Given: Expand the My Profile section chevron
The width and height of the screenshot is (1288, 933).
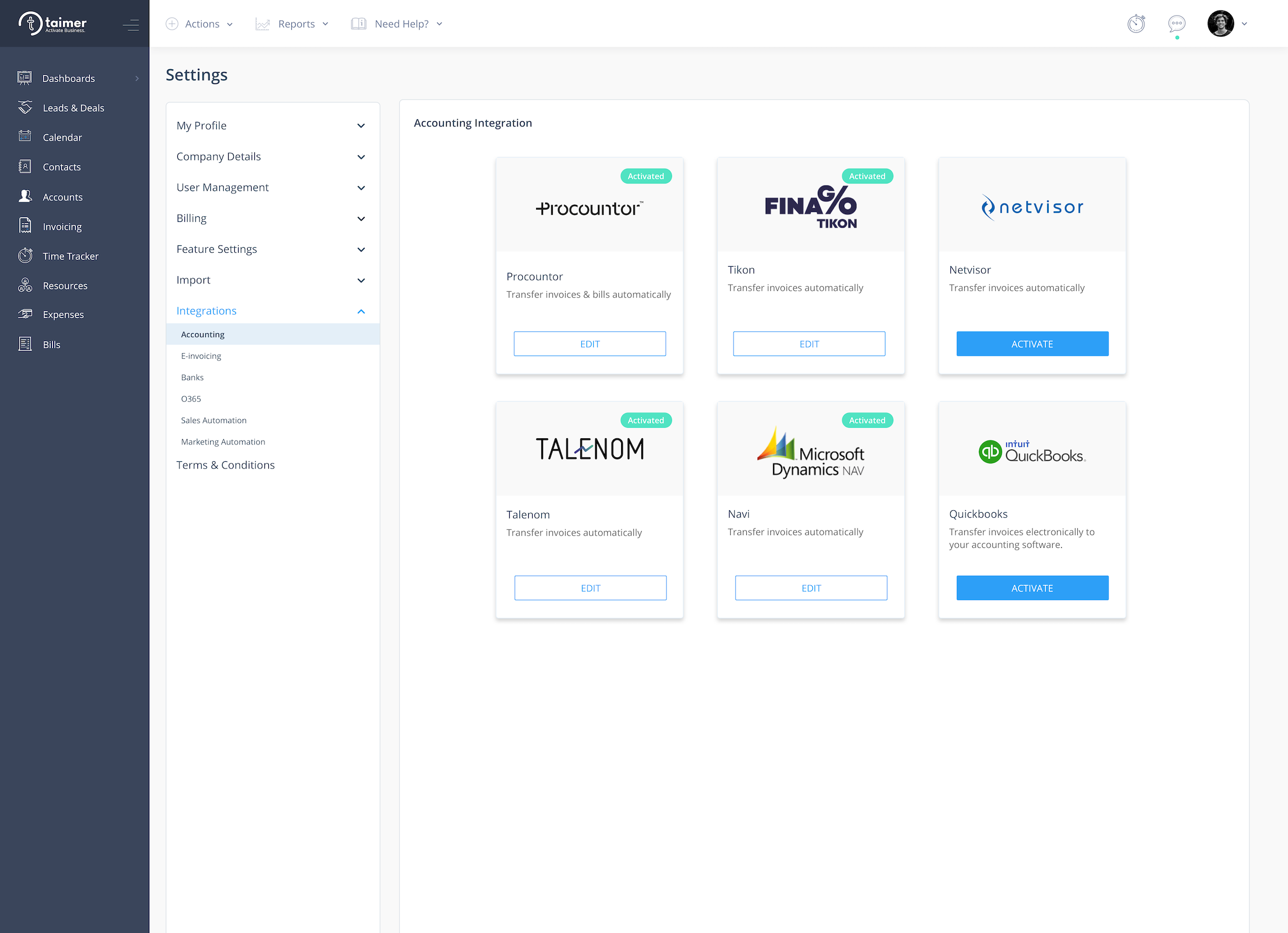Looking at the screenshot, I should coord(361,126).
